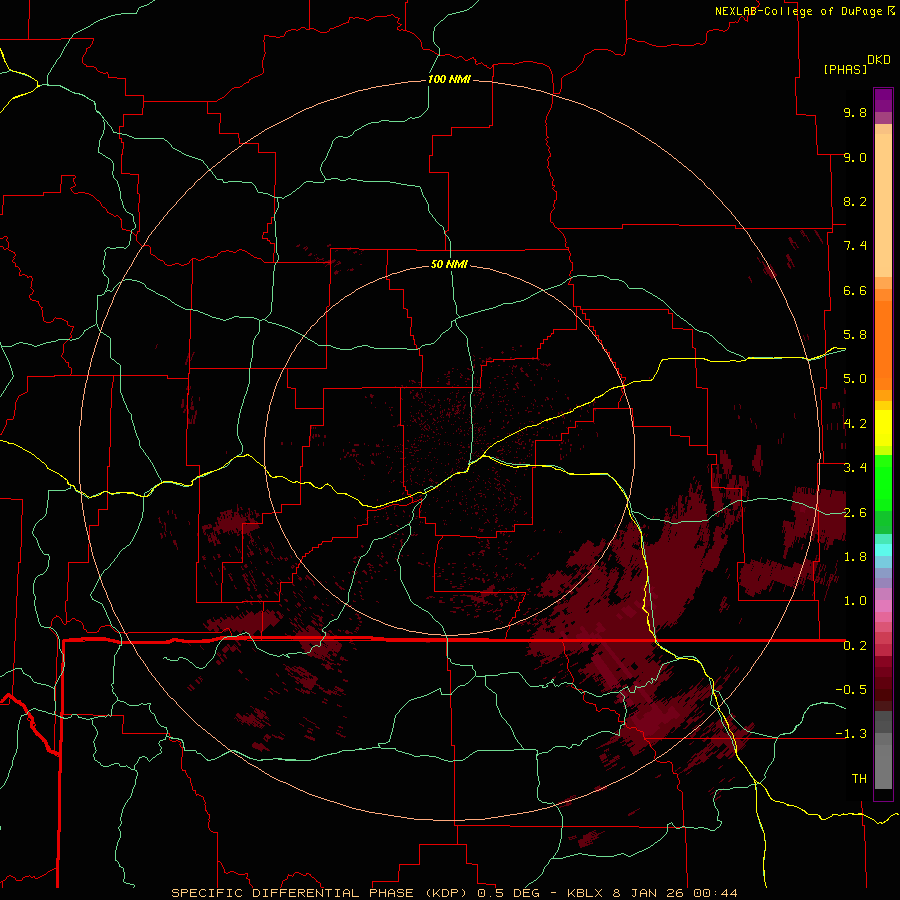
Task: Click the 50 NMI range ring label
Action: pyautogui.click(x=449, y=264)
